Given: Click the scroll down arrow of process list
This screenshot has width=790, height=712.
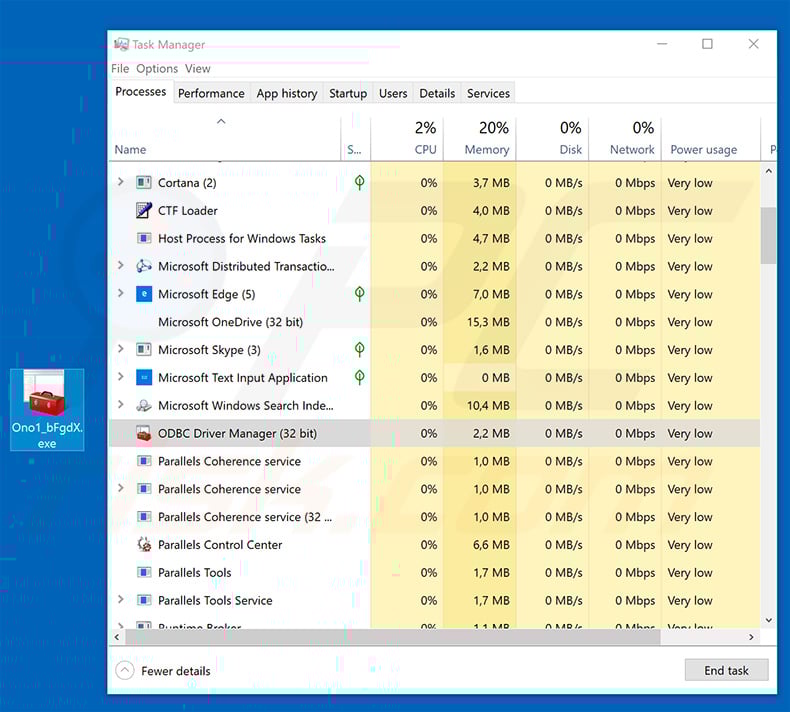Looking at the screenshot, I should tap(768, 620).
